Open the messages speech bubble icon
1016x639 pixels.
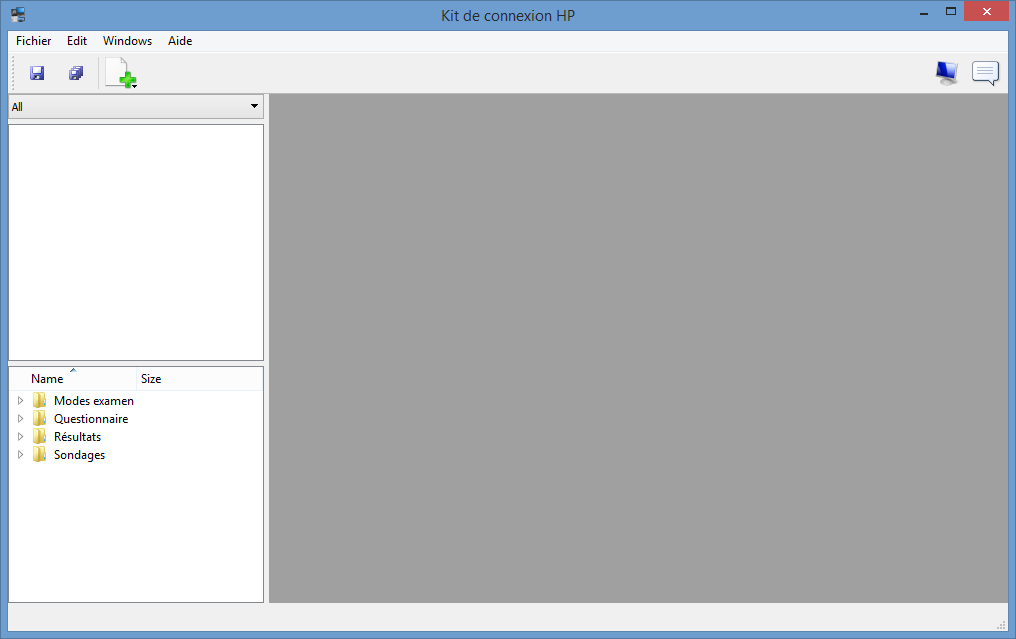986,73
